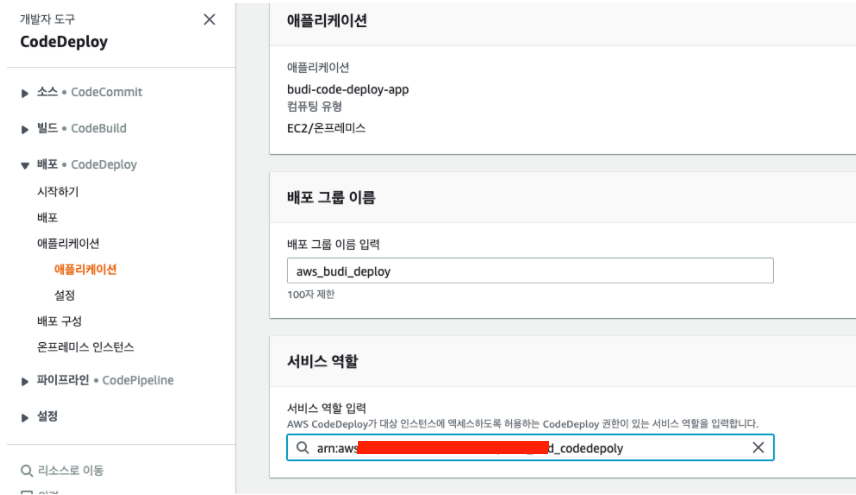Click the 서비스 역할 section heading
The image size is (856, 495).
pos(322,361)
